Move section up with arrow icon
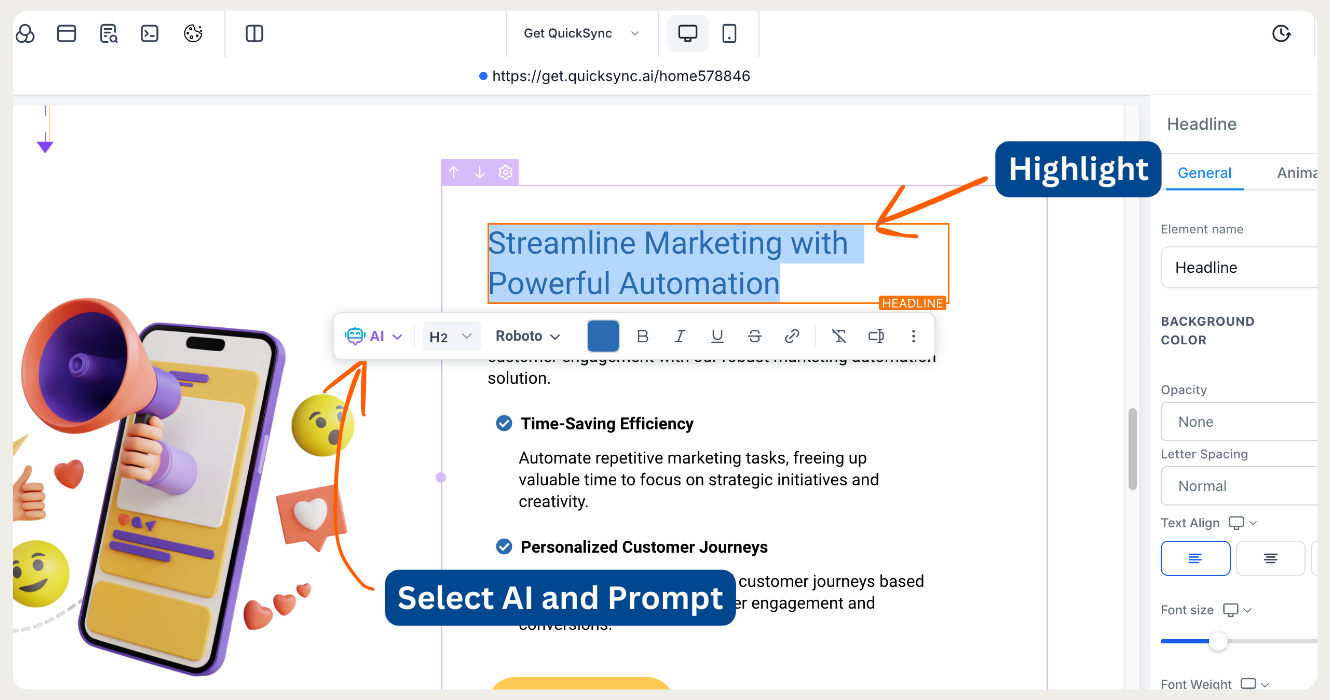 coord(454,172)
